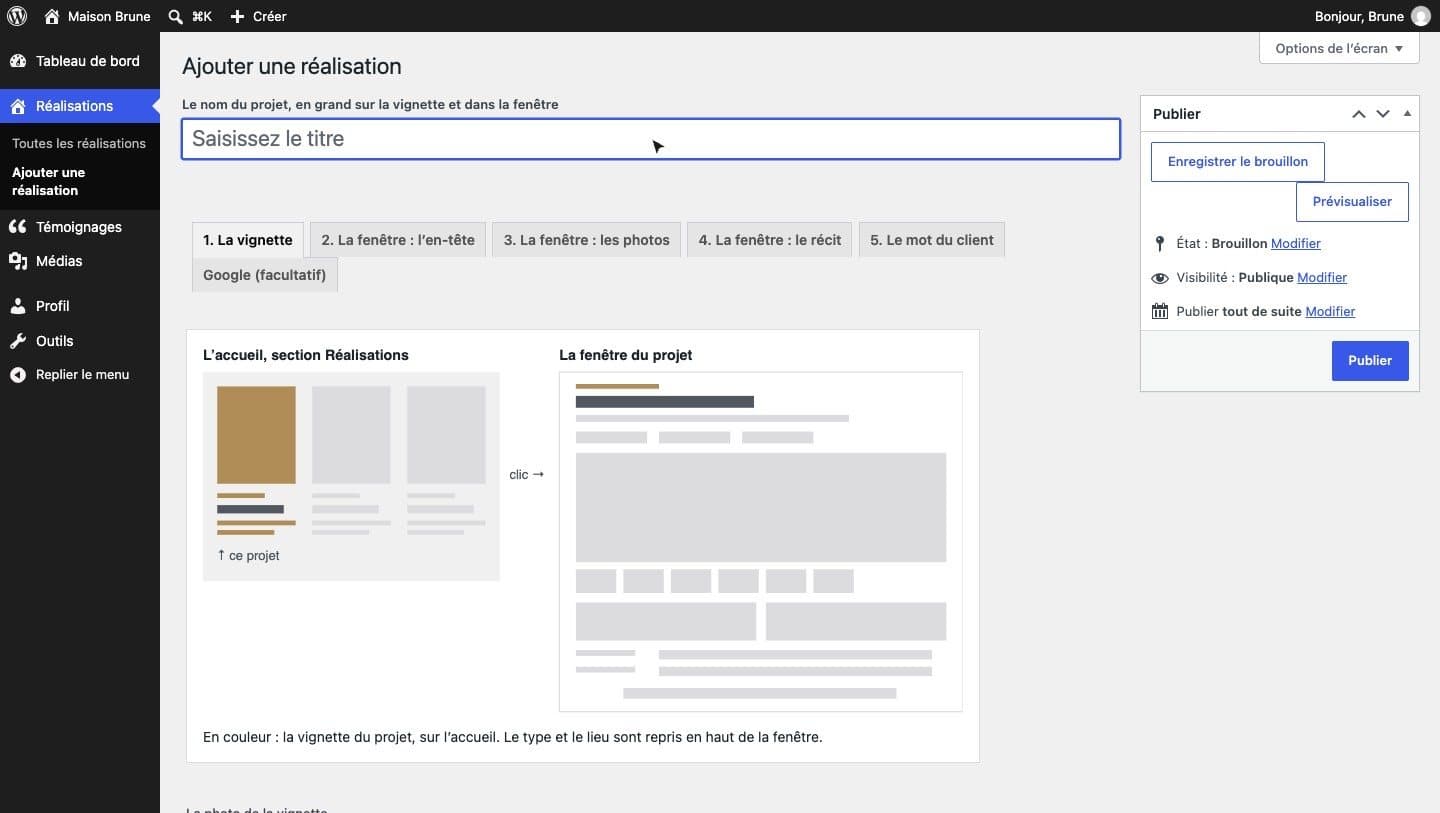The height and width of the screenshot is (813, 1440).
Task: Click Modifier link next to État Brouillon
Action: point(1296,243)
